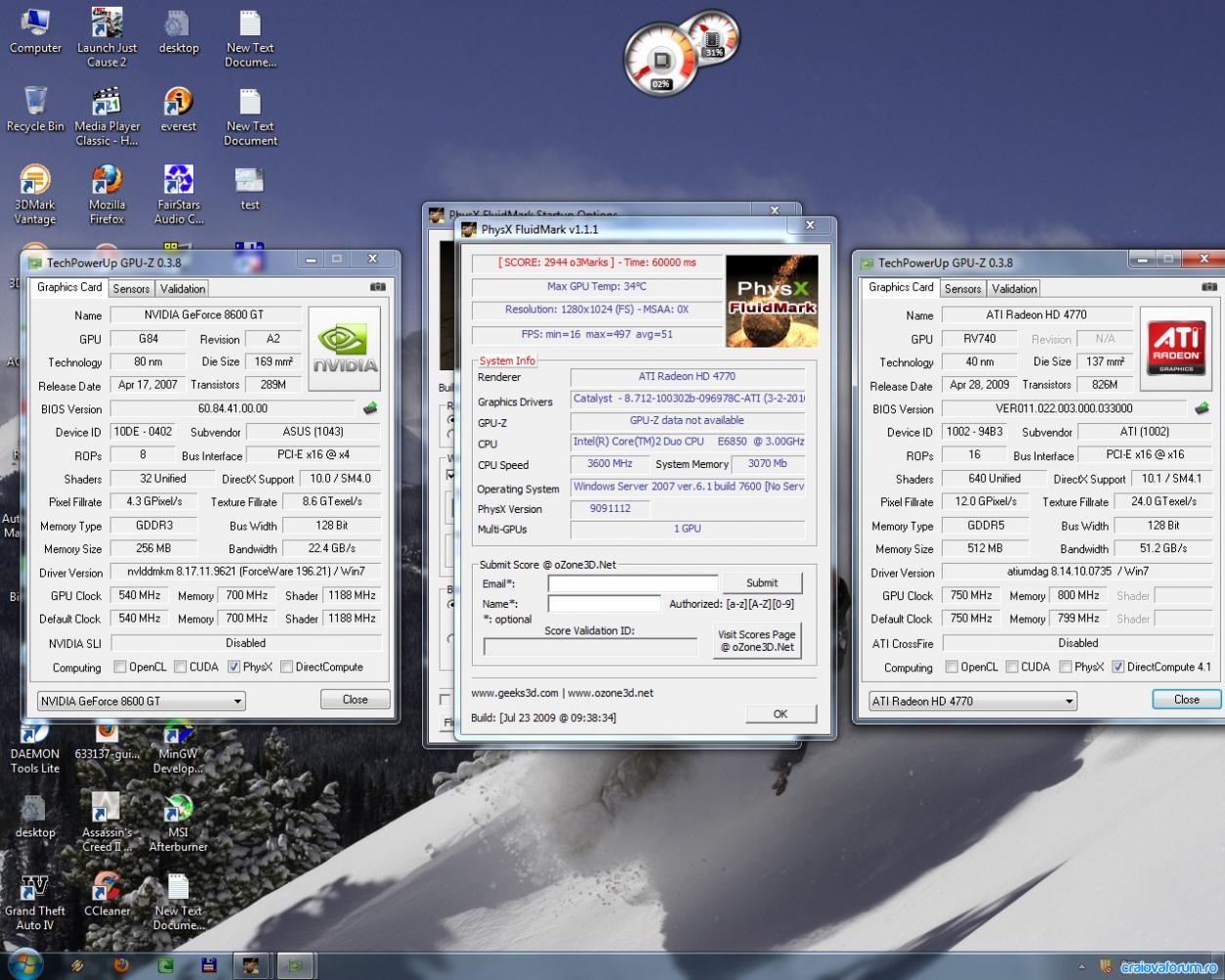Focus the Email input field

click(633, 583)
